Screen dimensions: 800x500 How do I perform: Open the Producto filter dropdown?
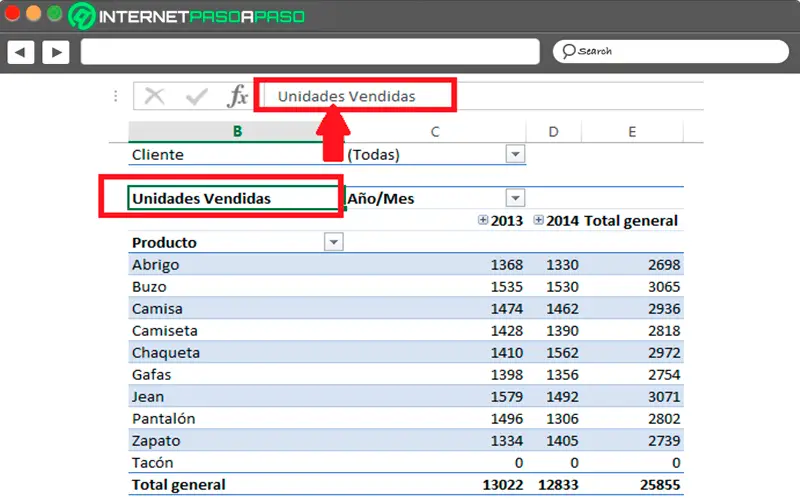pos(334,242)
